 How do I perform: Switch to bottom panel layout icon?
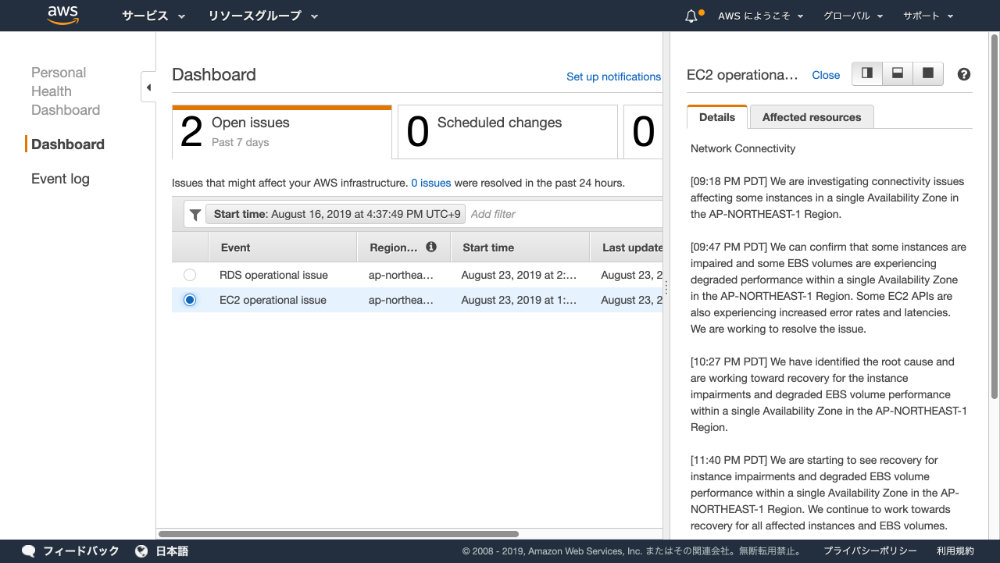pyautogui.click(x=897, y=73)
